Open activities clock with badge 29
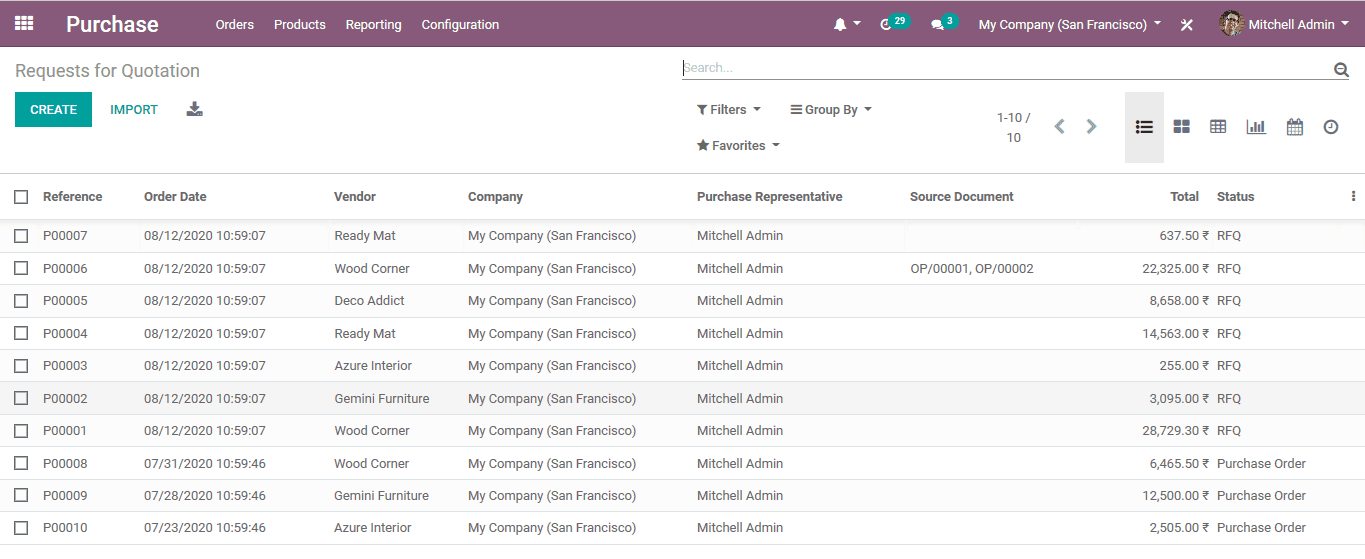1365x559 pixels. pos(895,23)
